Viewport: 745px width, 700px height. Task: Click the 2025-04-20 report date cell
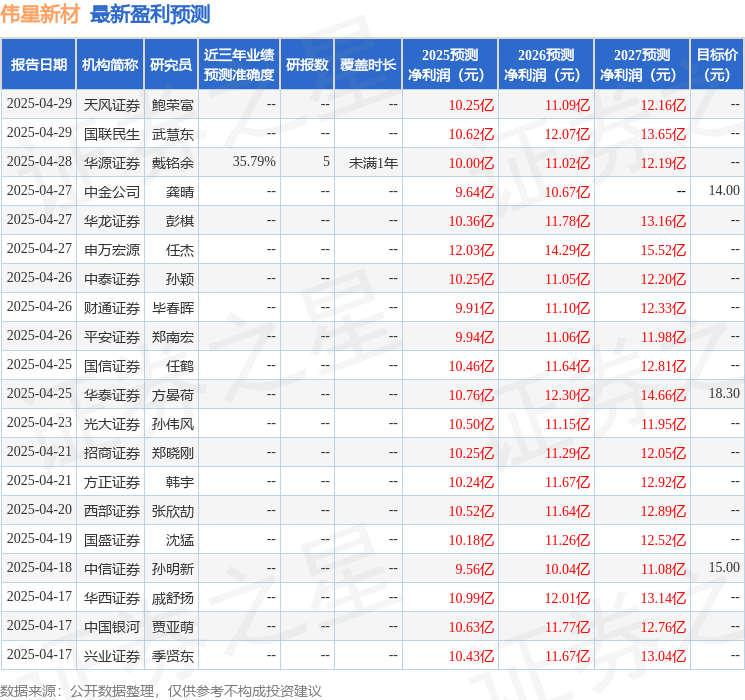39,509
